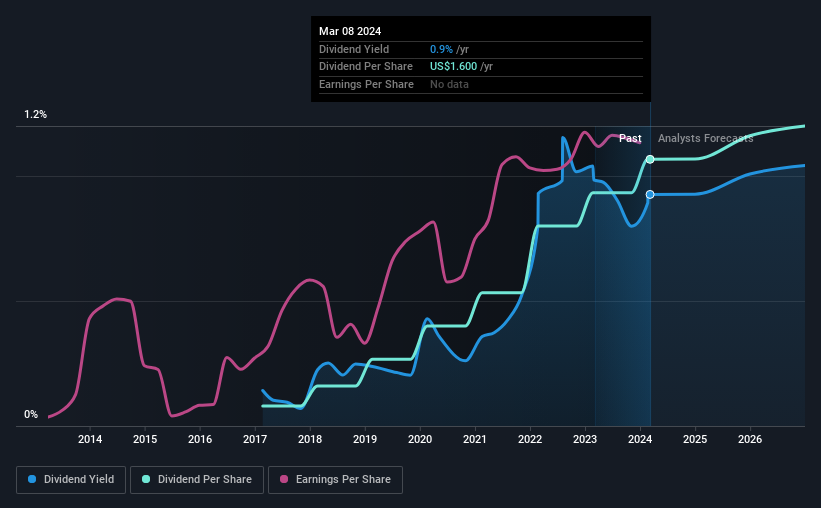821x508 pixels.
Task: Click the 2017 x-axis label
Action: pyautogui.click(x=255, y=439)
